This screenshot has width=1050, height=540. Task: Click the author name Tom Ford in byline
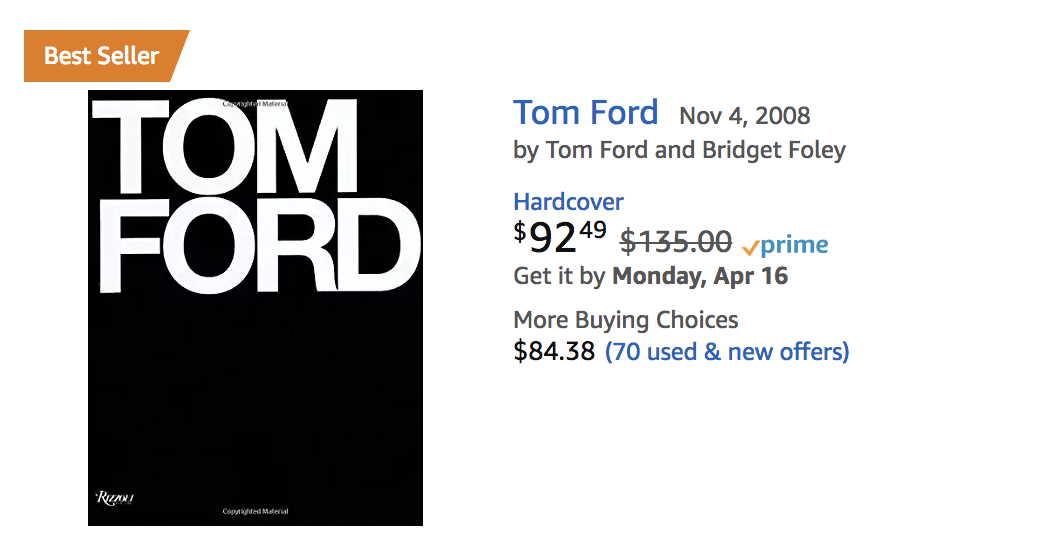click(597, 150)
